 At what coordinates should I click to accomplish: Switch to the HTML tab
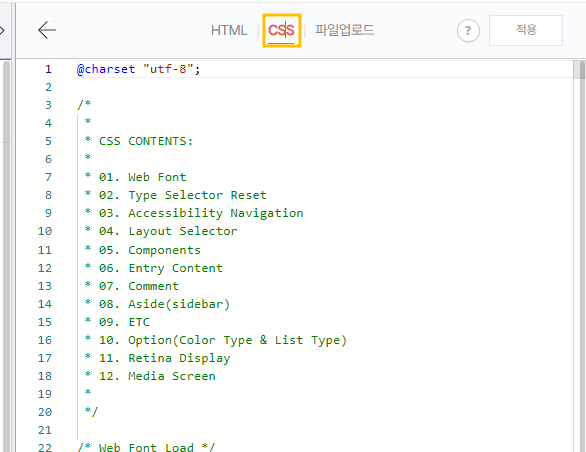(x=229, y=30)
